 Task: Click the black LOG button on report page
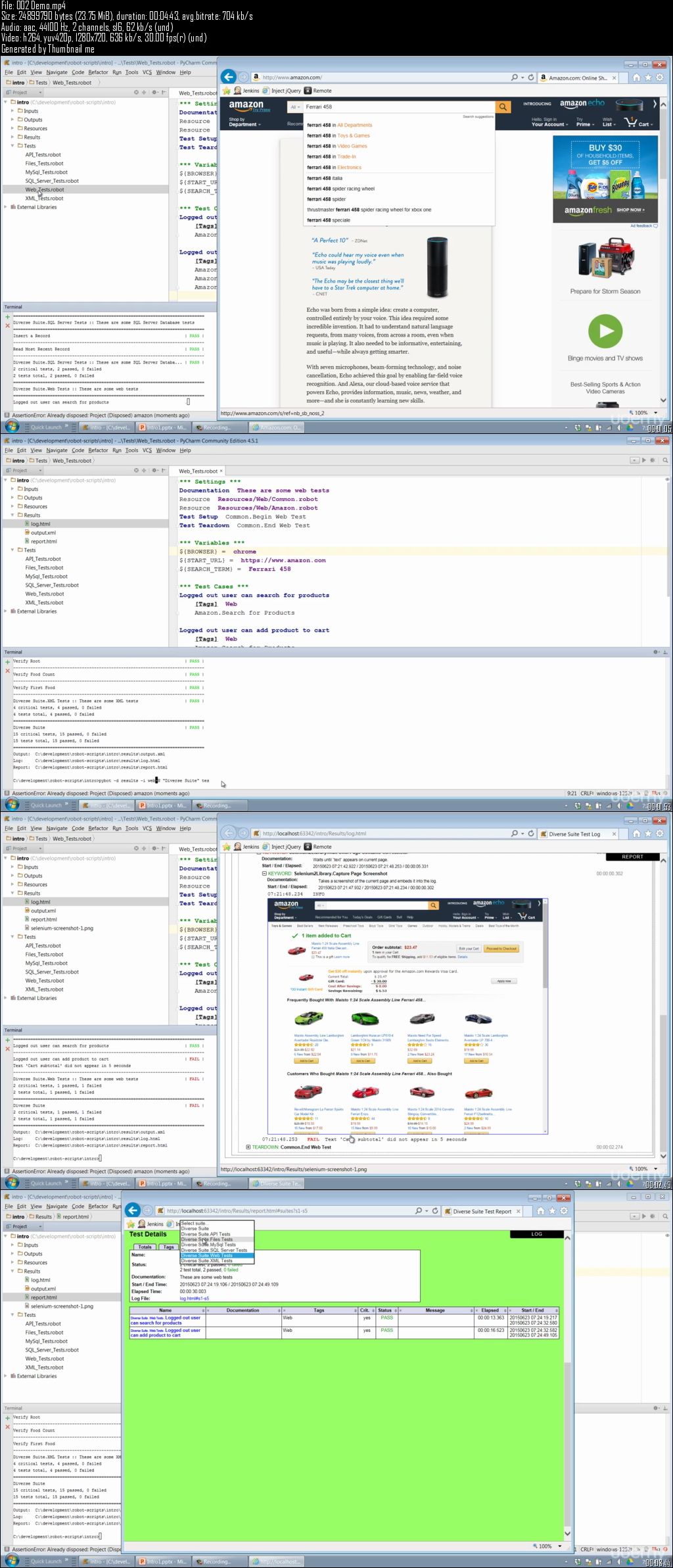[x=536, y=1234]
